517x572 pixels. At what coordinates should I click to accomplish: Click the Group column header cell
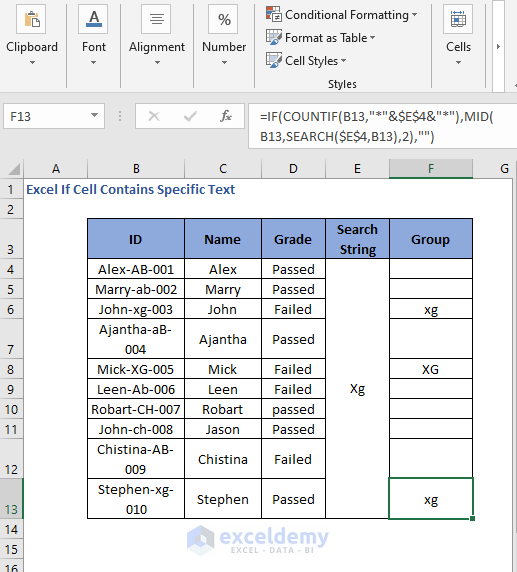431,239
